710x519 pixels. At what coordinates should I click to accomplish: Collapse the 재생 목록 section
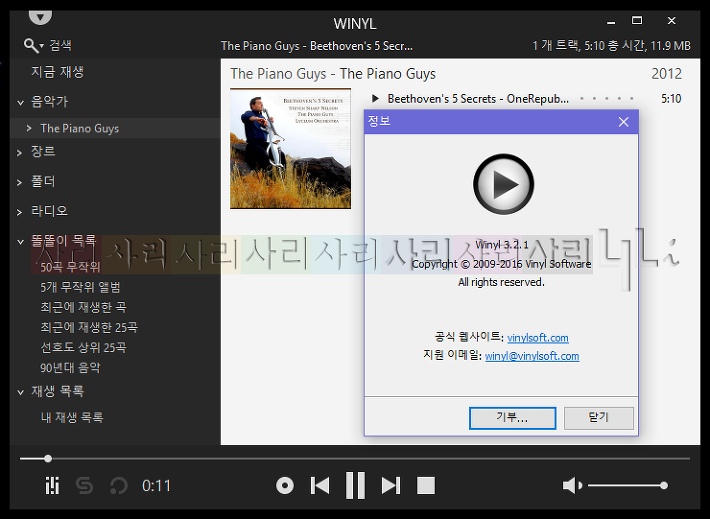[20, 392]
